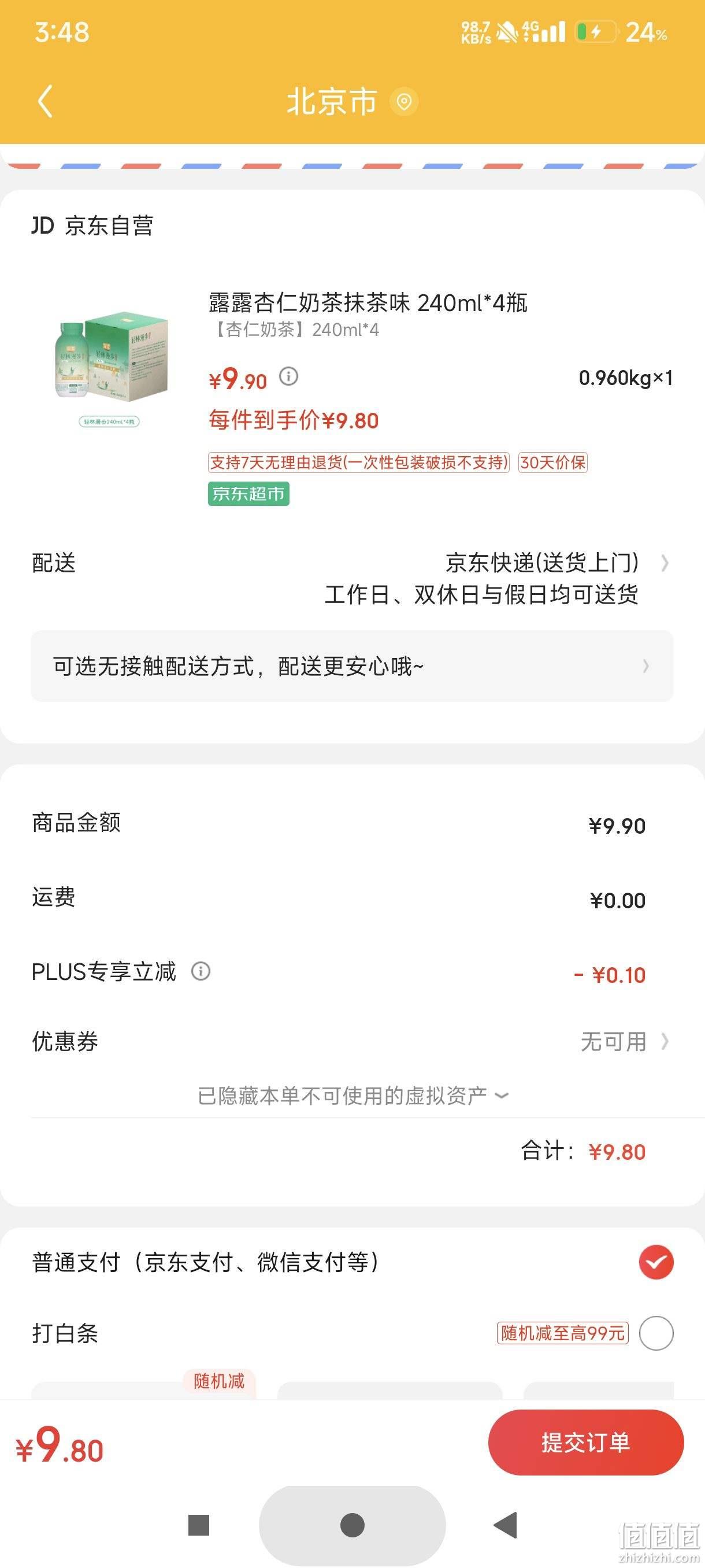Tap the JD logo beside 京东自营
The height and width of the screenshot is (1568, 705).
point(43,225)
